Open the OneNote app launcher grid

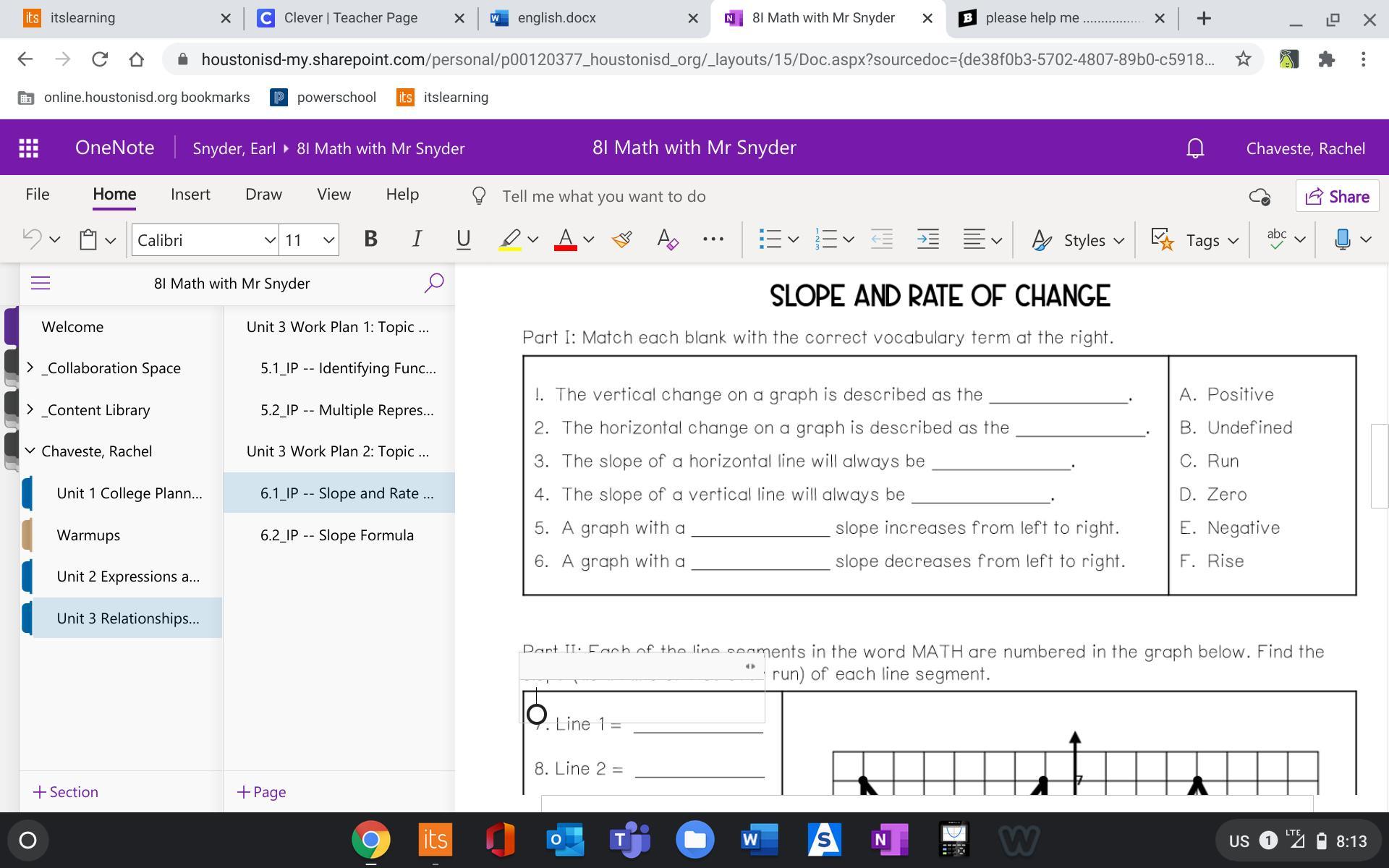click(28, 148)
